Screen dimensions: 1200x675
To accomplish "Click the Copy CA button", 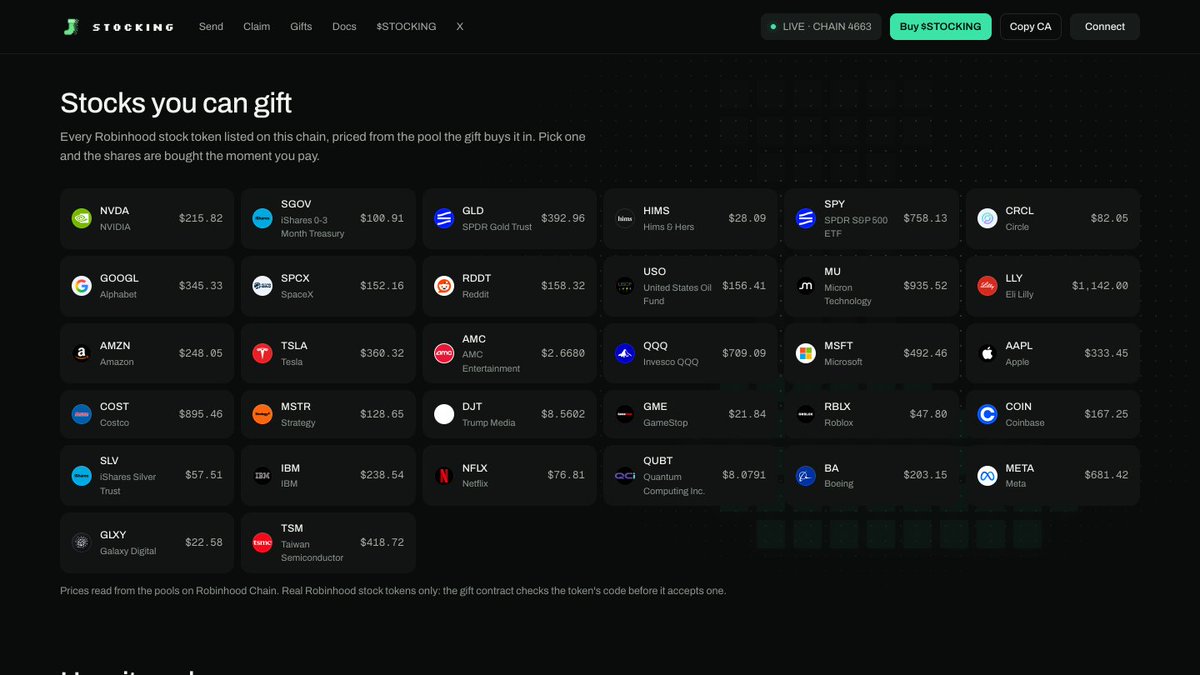I will coord(1030,27).
